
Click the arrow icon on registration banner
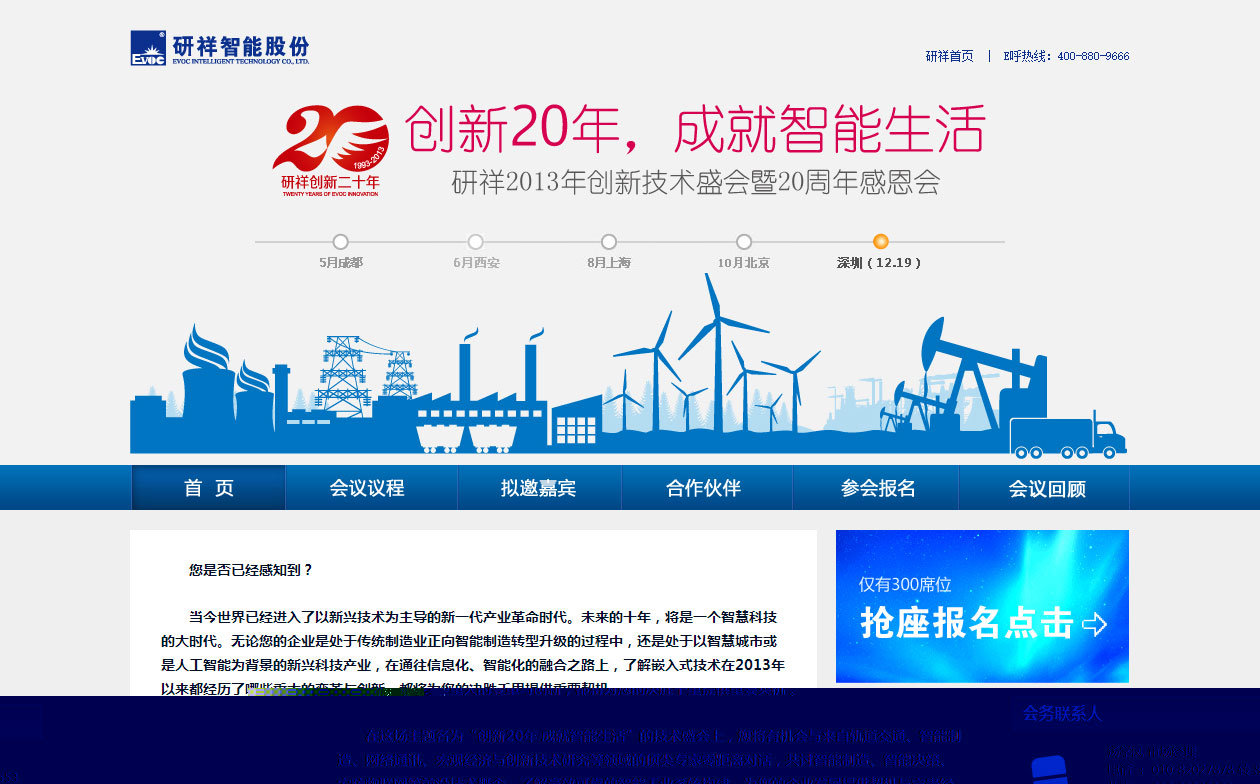tap(1095, 625)
